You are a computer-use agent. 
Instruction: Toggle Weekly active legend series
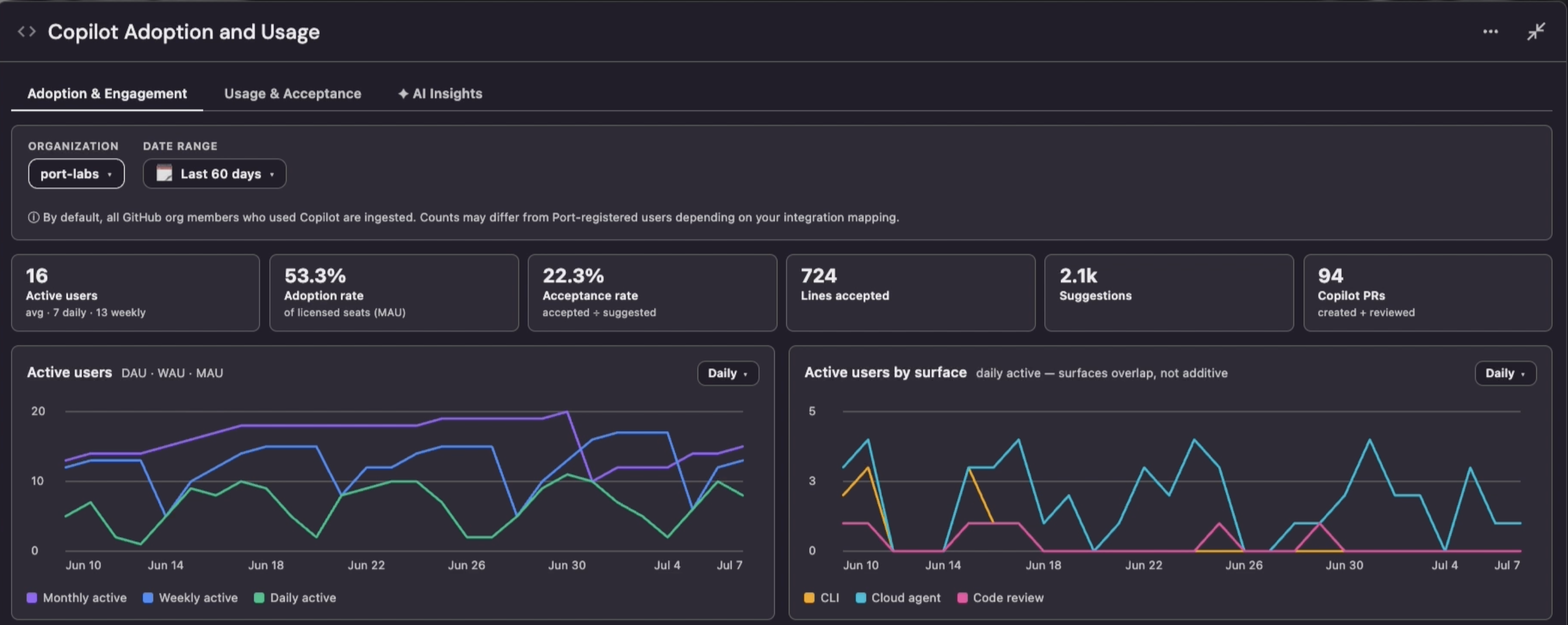click(x=190, y=598)
